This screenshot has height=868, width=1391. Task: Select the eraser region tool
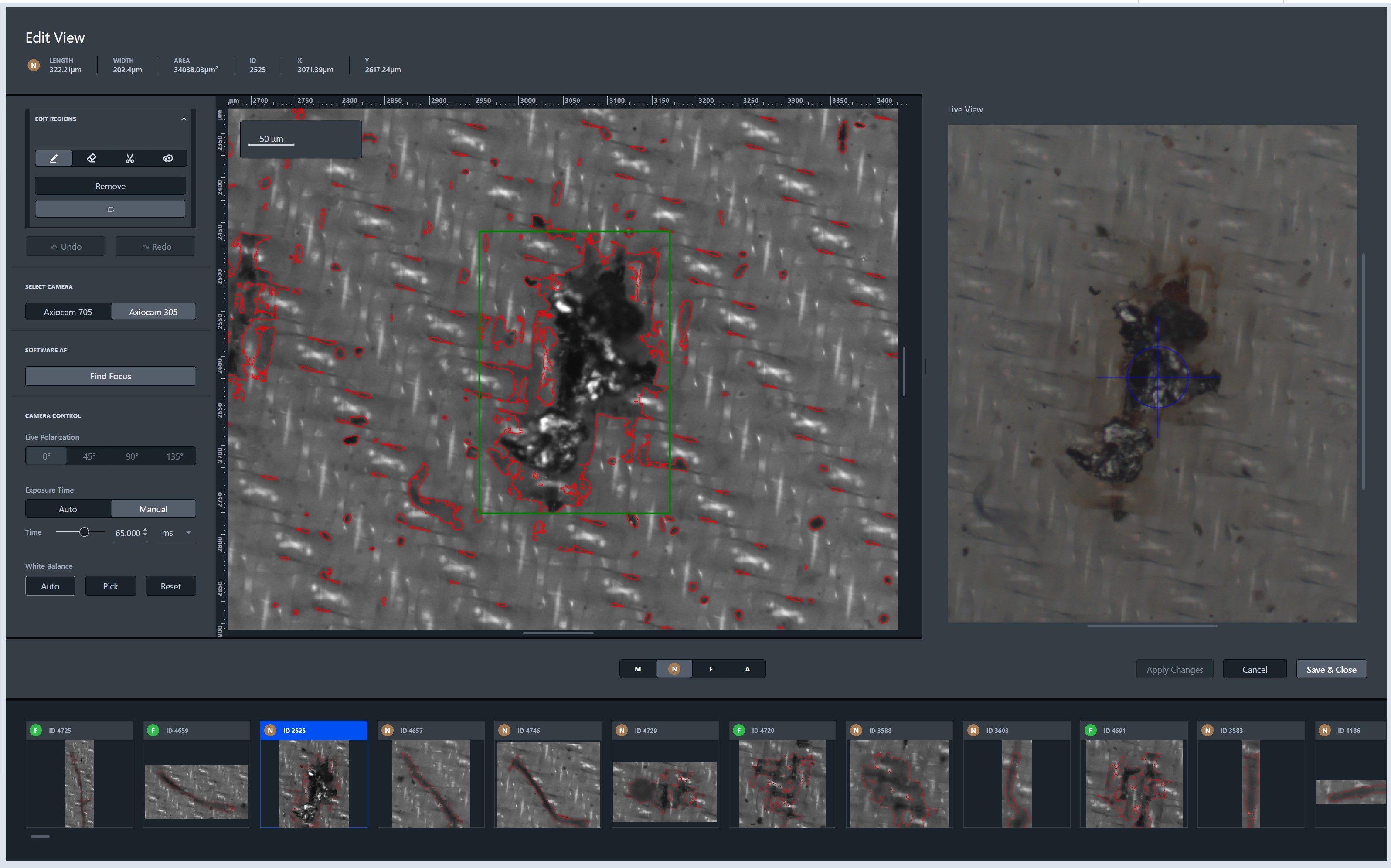pyautogui.click(x=91, y=158)
